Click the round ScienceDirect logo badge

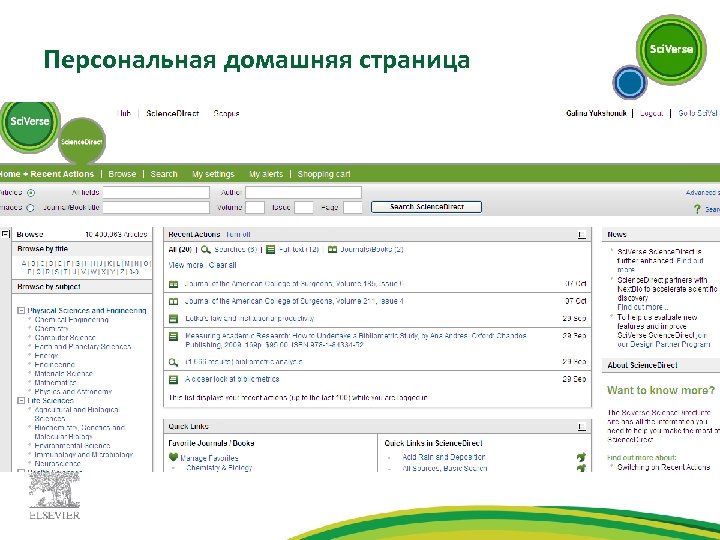coord(82,141)
